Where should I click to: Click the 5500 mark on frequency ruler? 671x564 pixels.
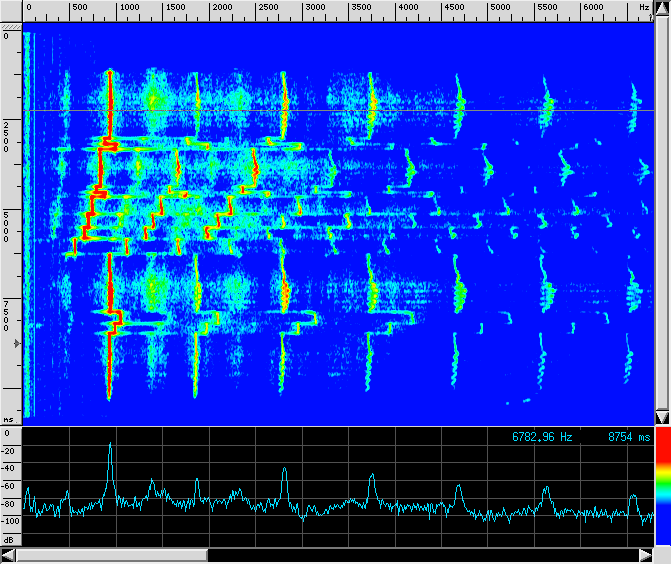(x=547, y=8)
